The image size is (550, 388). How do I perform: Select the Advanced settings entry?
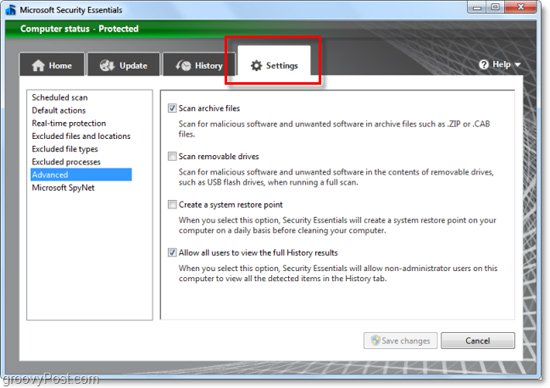[x=81, y=175]
